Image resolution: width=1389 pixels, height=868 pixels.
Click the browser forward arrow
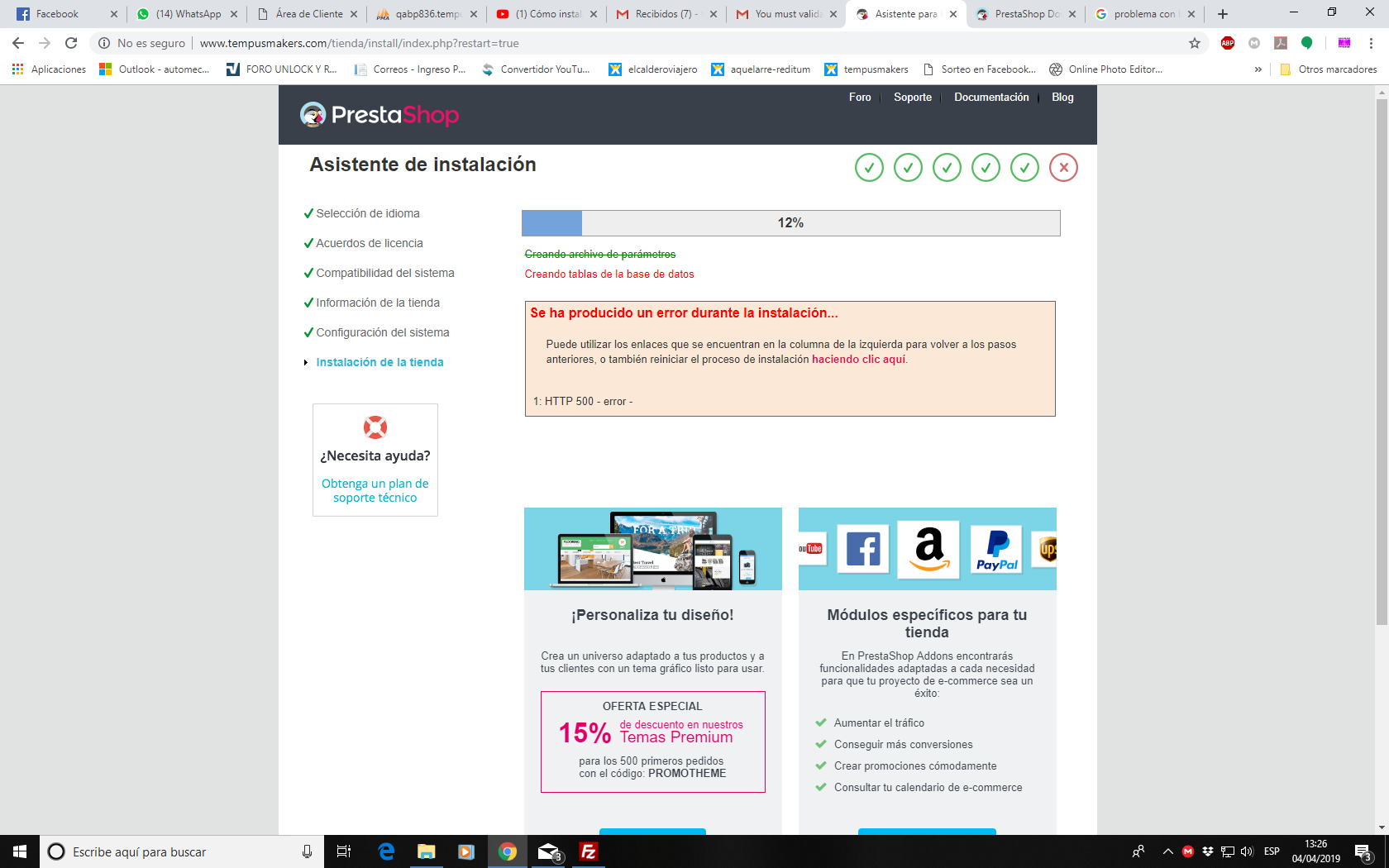tap(45, 43)
